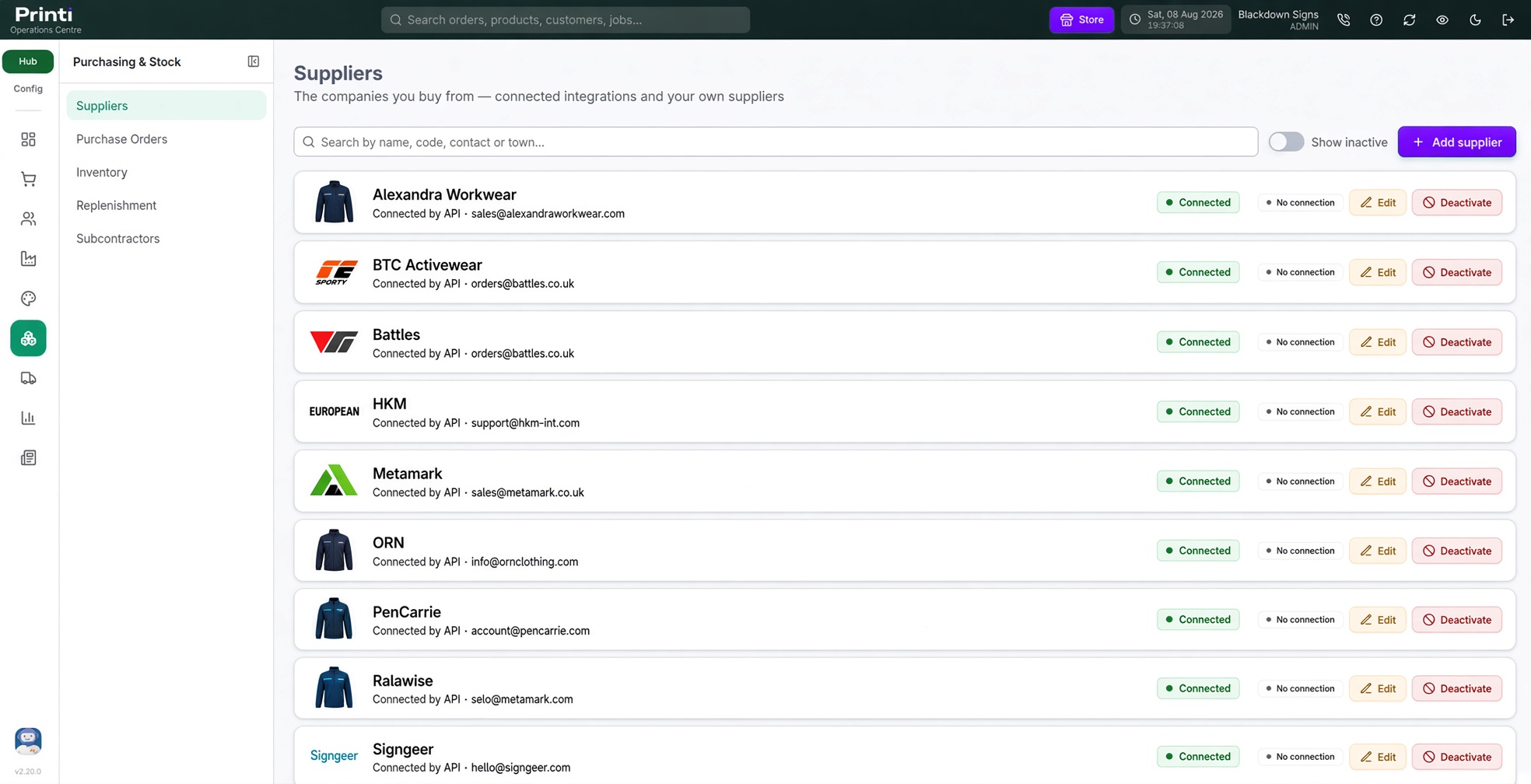Image resolution: width=1531 pixels, height=784 pixels.
Task: Click "info@ornclothing.com" contact text
Action: 524,562
